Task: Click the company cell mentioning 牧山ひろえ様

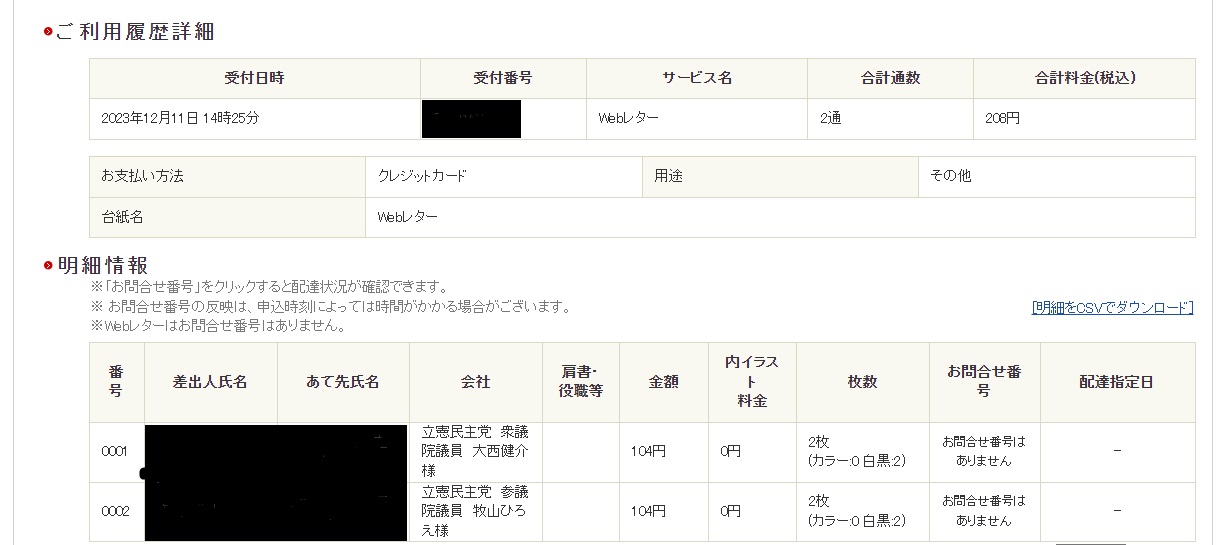Action: click(475, 511)
